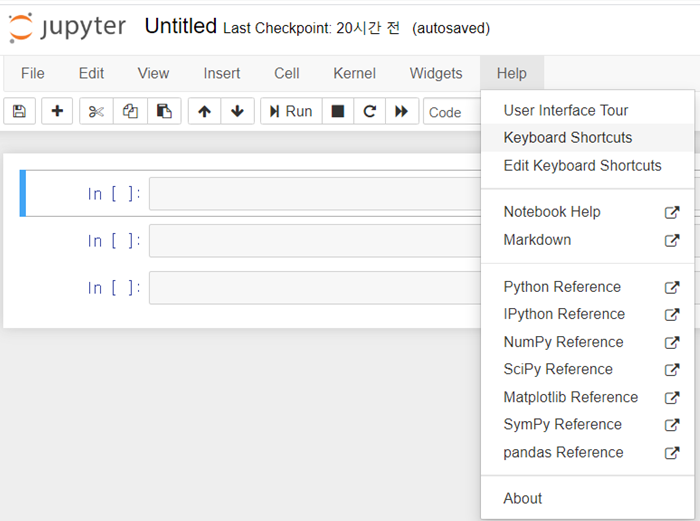Run the selected cell
Image resolution: width=700 pixels, height=521 pixels.
(291, 111)
